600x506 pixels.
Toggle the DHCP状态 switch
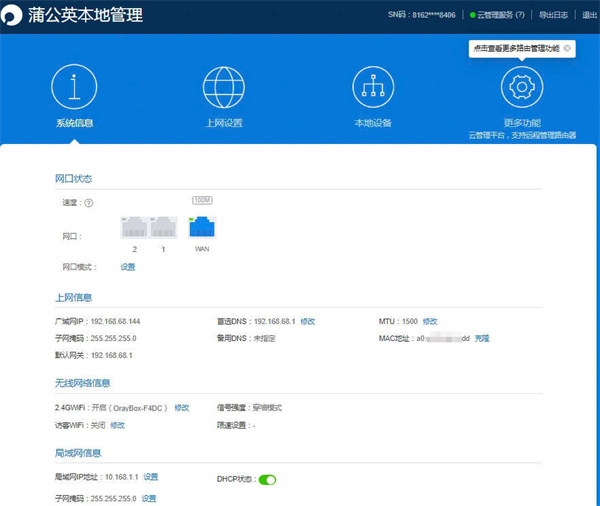pos(267,480)
